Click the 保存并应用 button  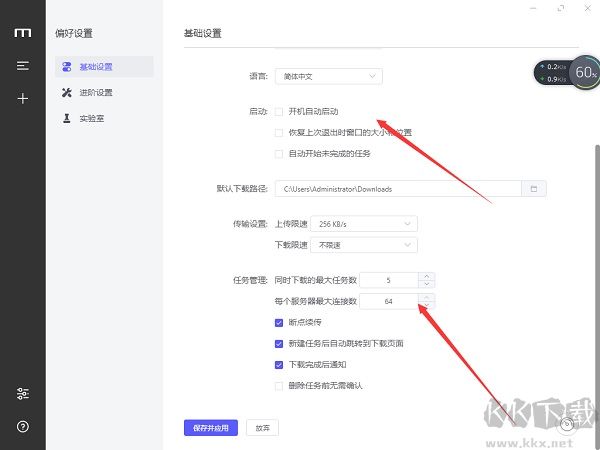point(211,428)
